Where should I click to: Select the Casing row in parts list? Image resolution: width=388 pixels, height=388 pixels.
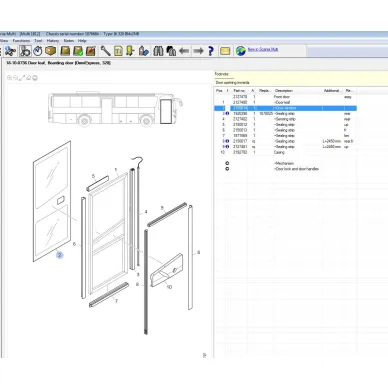pyautogui.click(x=285, y=152)
